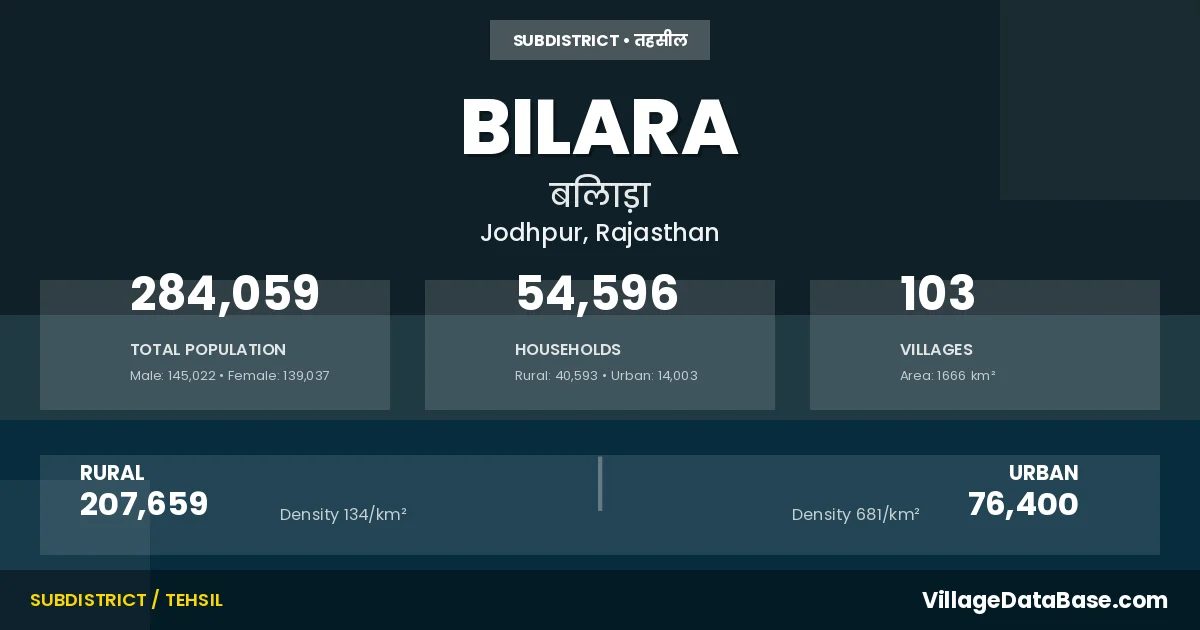Select the 284,059 total population figure
1200x630 pixels.
pos(225,294)
